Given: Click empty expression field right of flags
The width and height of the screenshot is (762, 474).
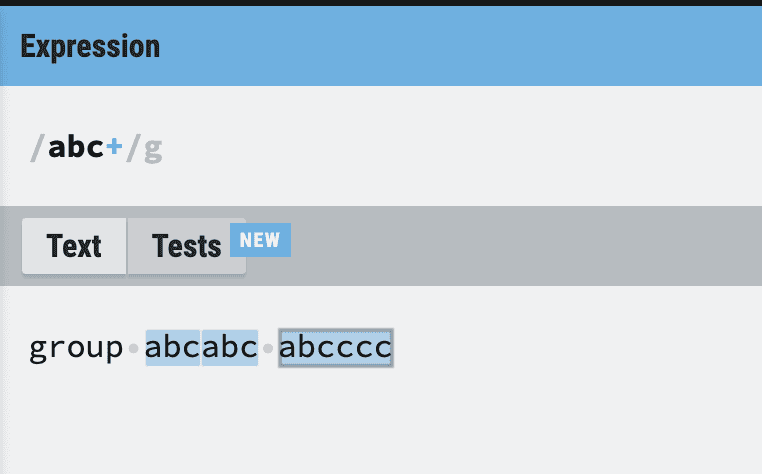Looking at the screenshot, I should click(x=450, y=148).
